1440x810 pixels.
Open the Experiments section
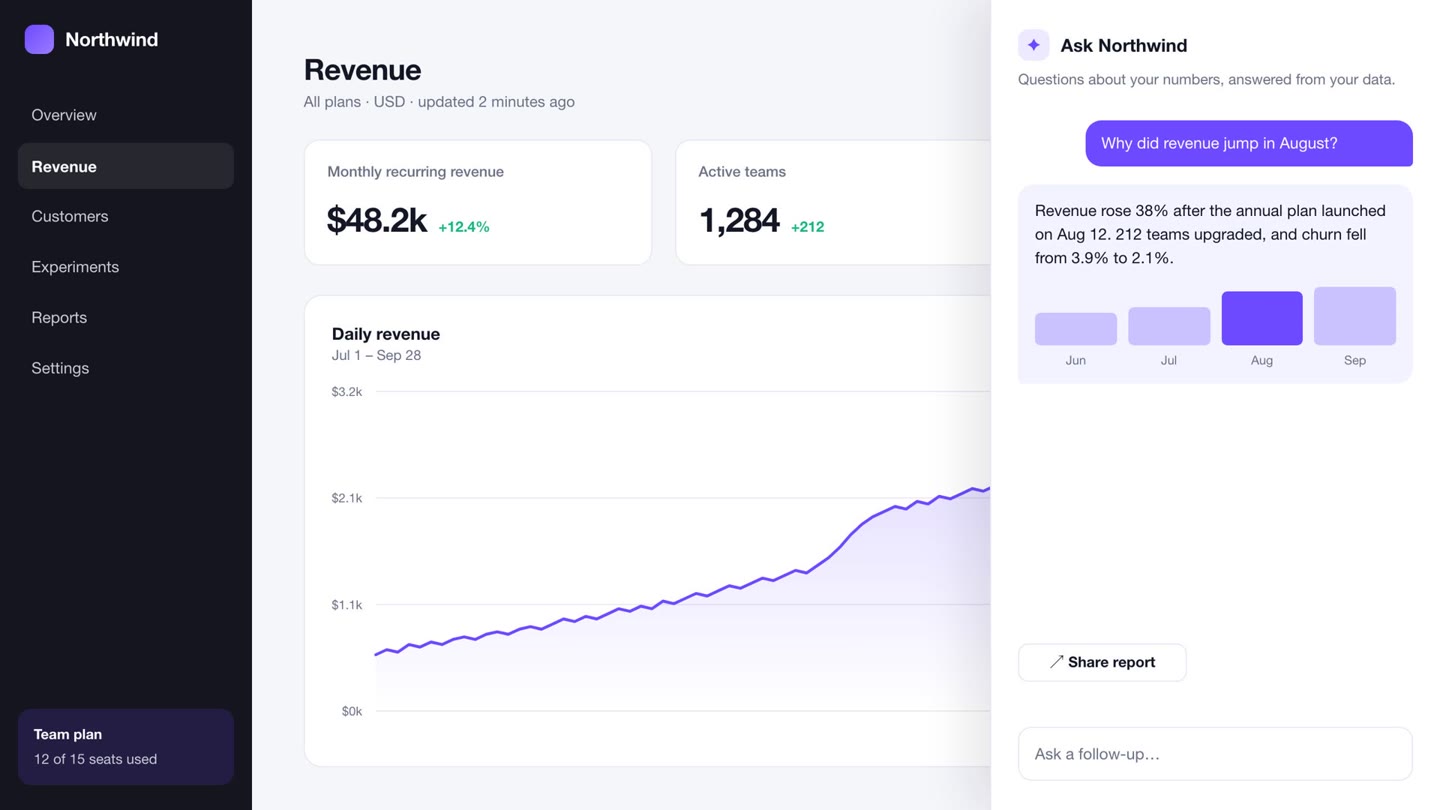(126, 267)
